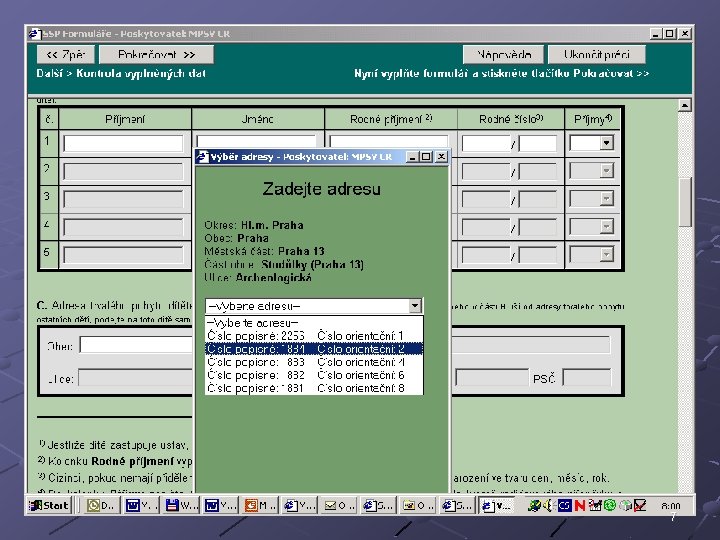Click the Rodné příjmení field in row 1
The image size is (720, 540).
389,141
